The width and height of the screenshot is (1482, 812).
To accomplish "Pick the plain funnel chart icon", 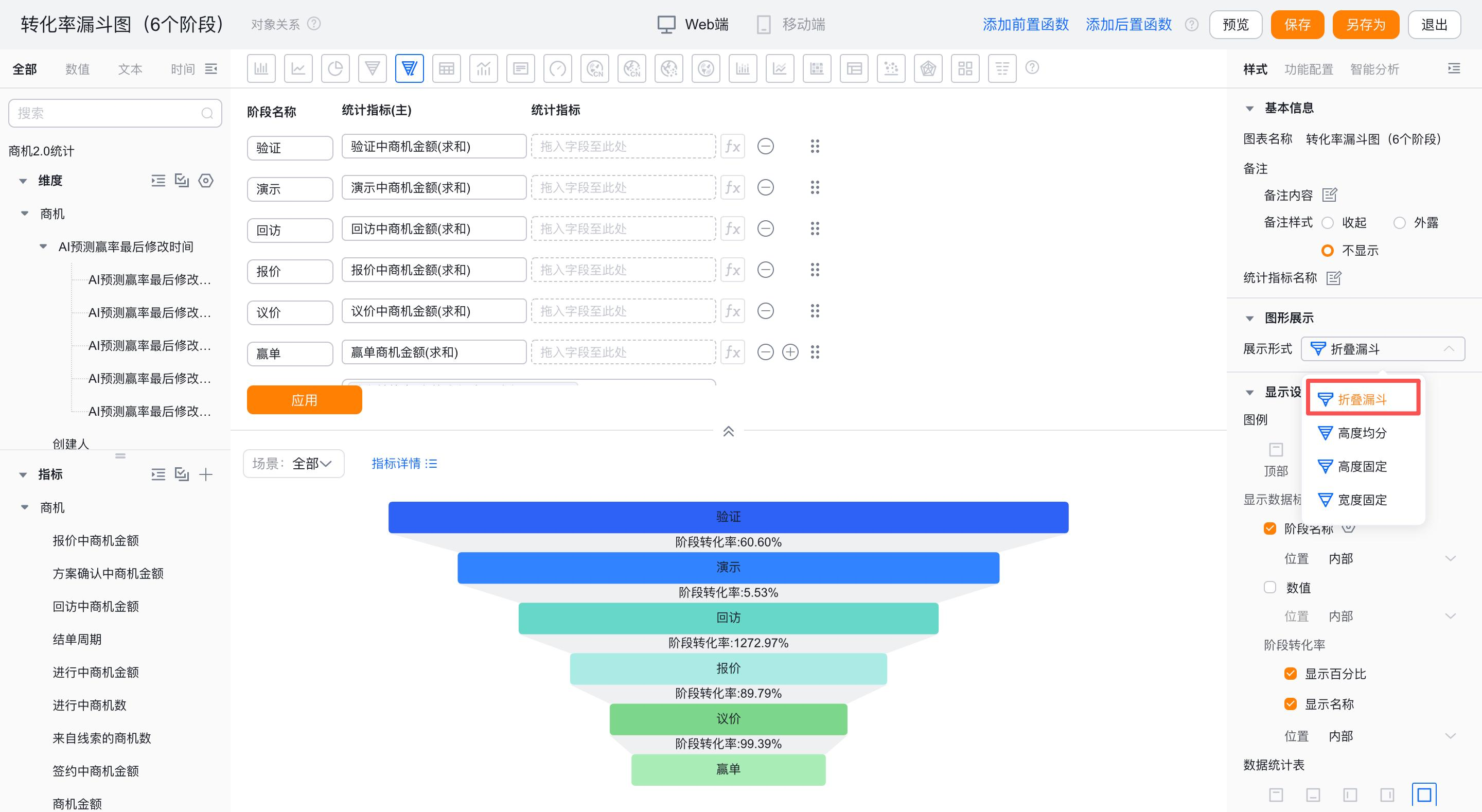I will [x=372, y=68].
